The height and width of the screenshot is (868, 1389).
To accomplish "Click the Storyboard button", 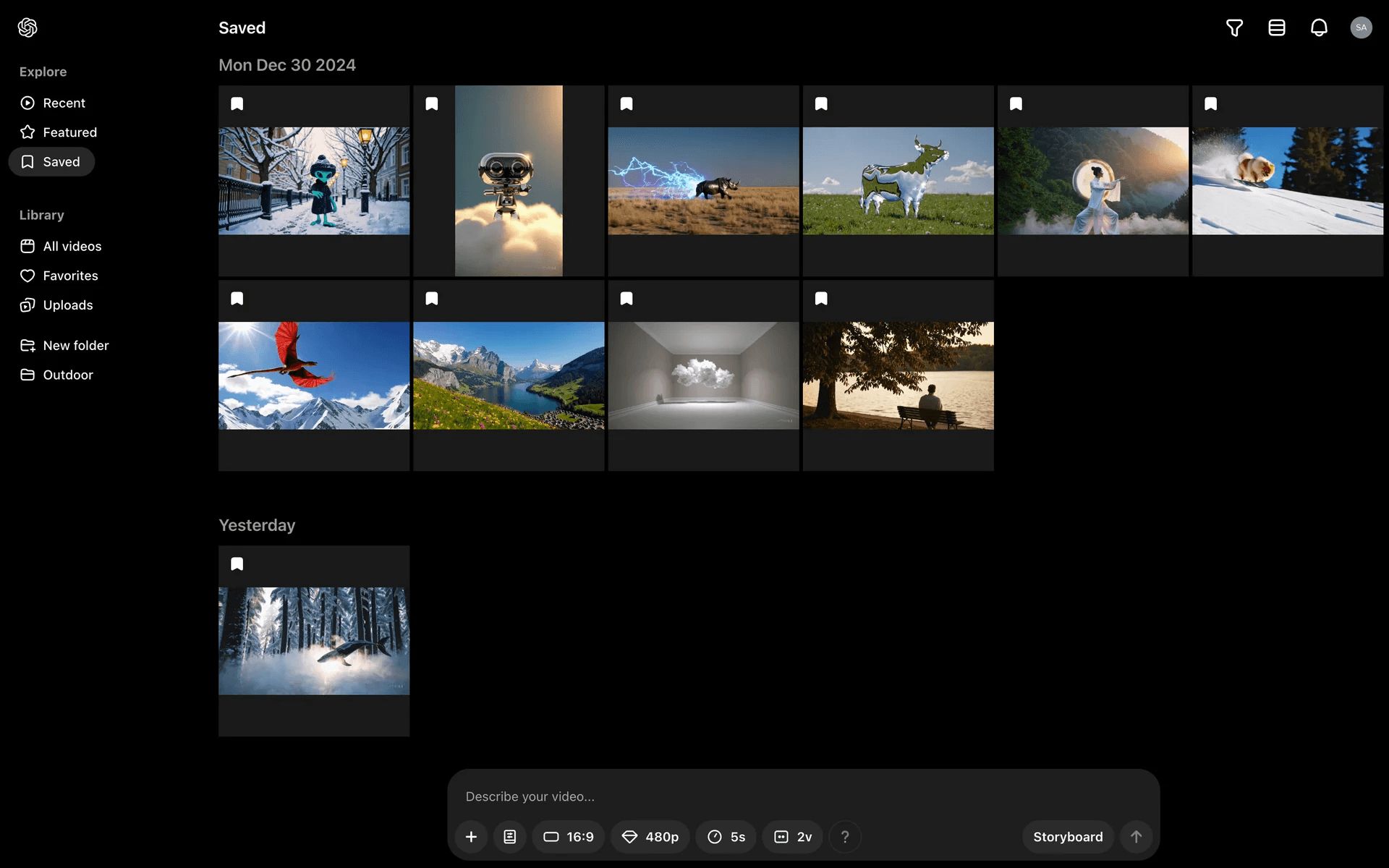I will (x=1068, y=837).
